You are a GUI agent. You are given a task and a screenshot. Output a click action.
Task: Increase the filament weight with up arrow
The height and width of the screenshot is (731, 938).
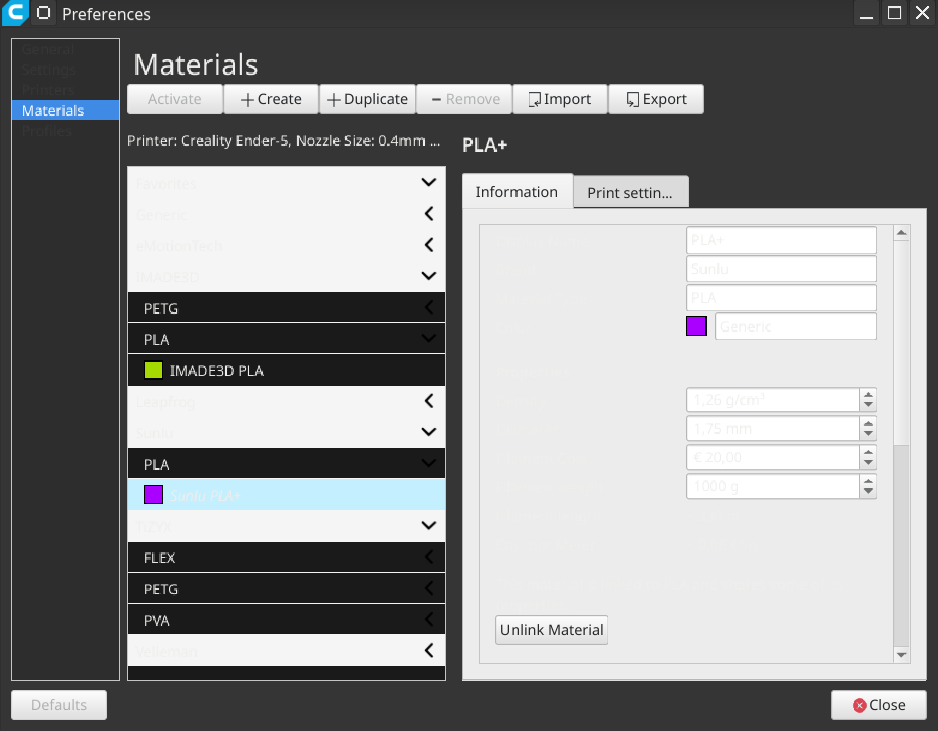[868, 480]
